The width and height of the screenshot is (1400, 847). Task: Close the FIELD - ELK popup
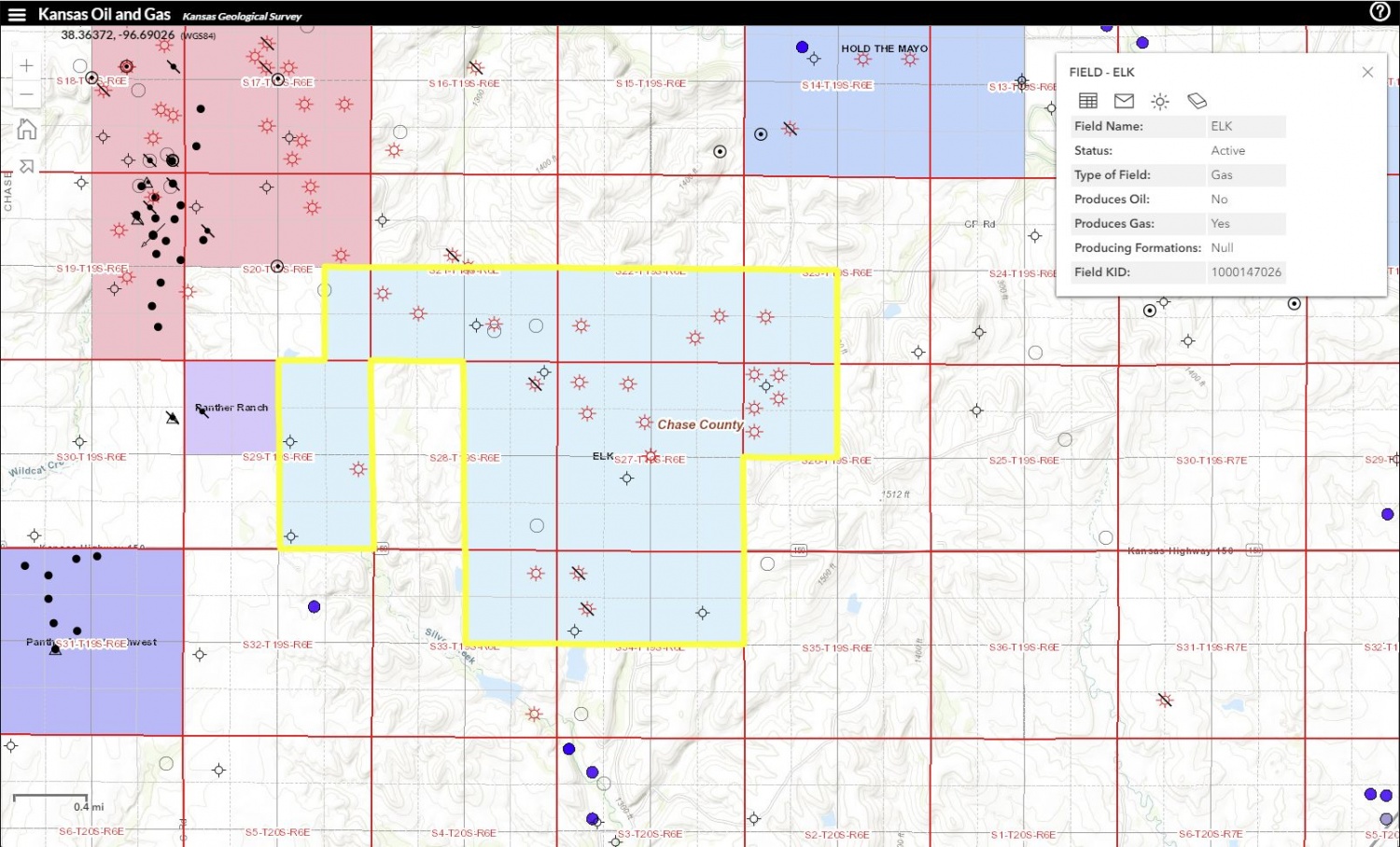(x=1367, y=72)
